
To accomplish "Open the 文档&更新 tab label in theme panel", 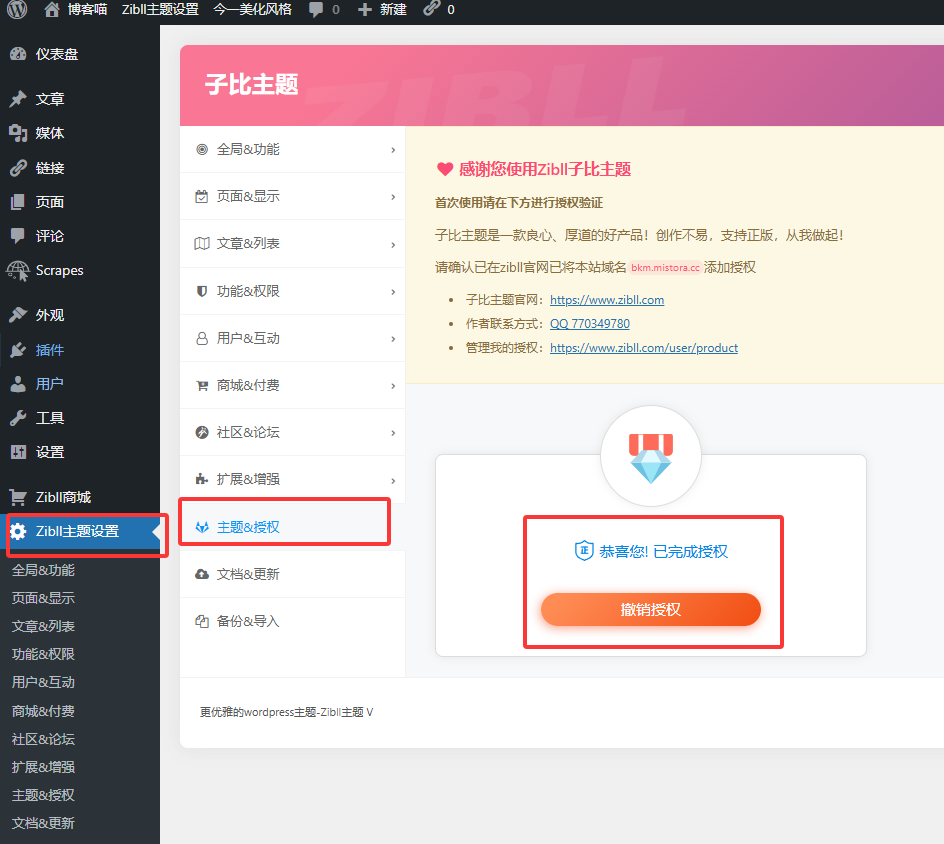I will pyautogui.click(x=247, y=574).
